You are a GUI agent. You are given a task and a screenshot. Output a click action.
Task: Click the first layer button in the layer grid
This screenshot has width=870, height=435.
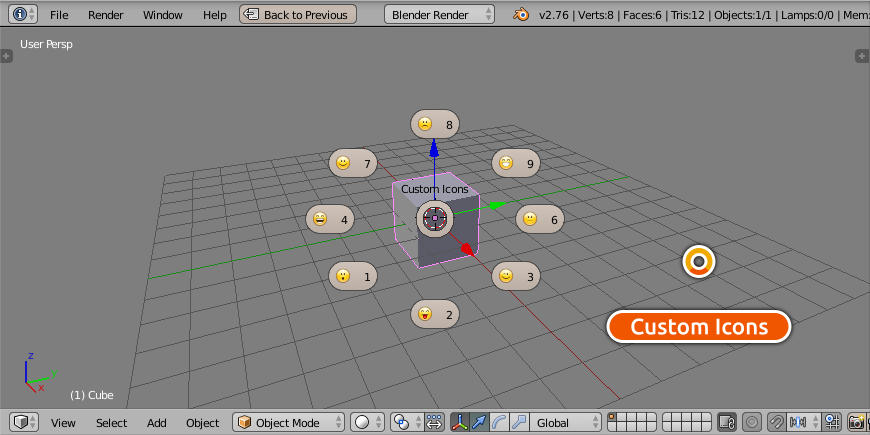[612, 418]
